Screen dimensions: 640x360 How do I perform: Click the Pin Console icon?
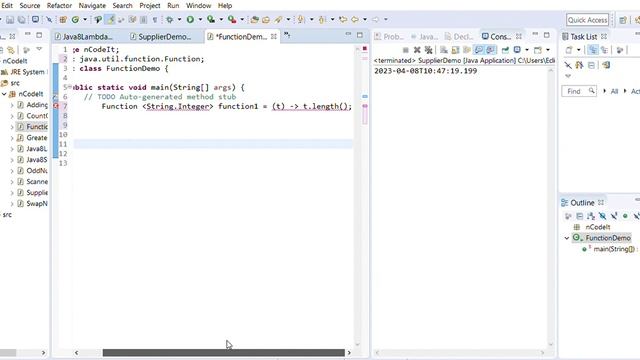tap(505, 50)
